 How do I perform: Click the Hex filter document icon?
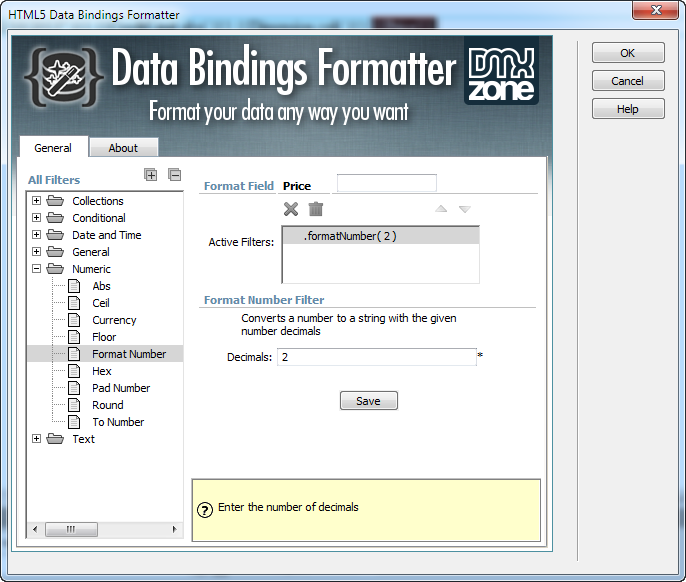[74, 371]
